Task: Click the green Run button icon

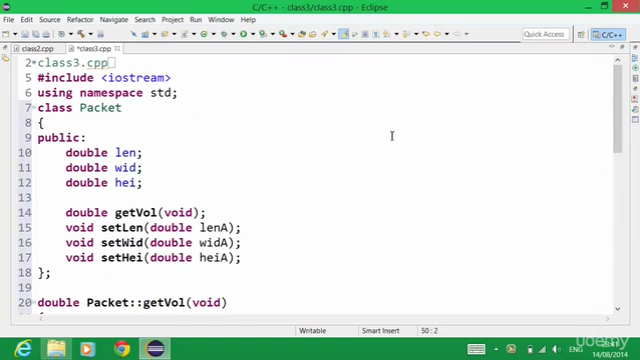Action: (244, 34)
